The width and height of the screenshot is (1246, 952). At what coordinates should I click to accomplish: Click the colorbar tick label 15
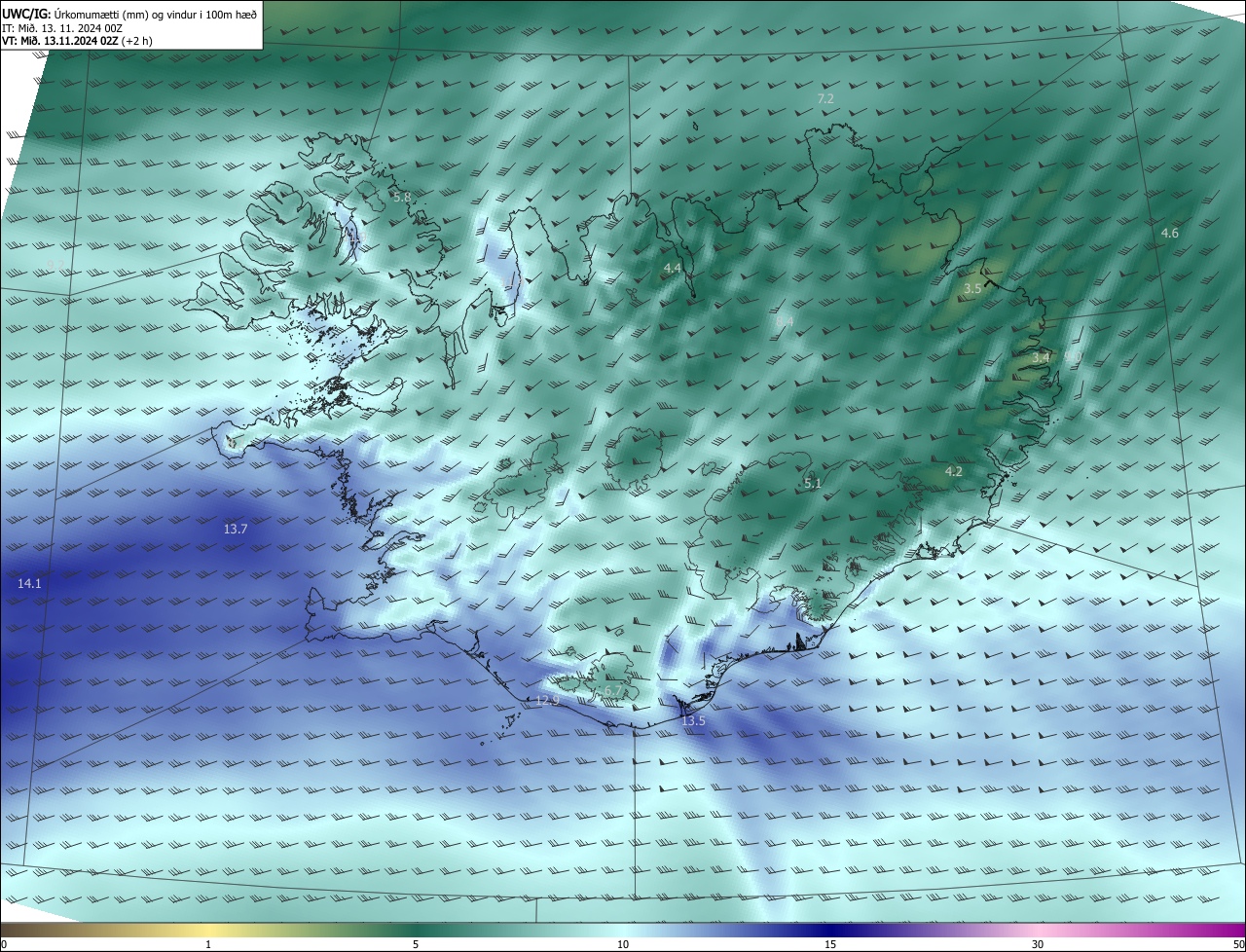tap(830, 945)
